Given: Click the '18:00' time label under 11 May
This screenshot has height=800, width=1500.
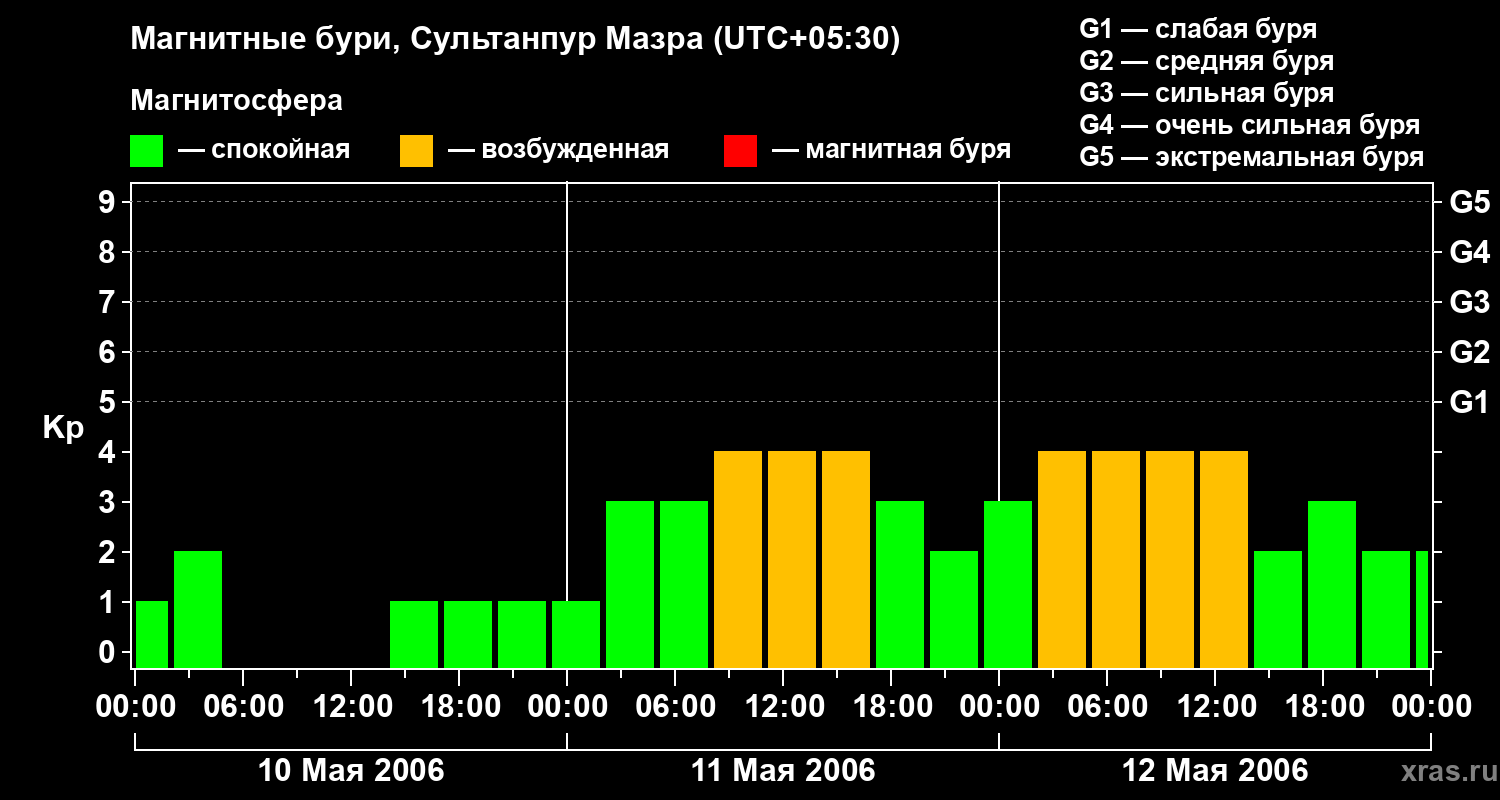Looking at the screenshot, I should tap(891, 707).
